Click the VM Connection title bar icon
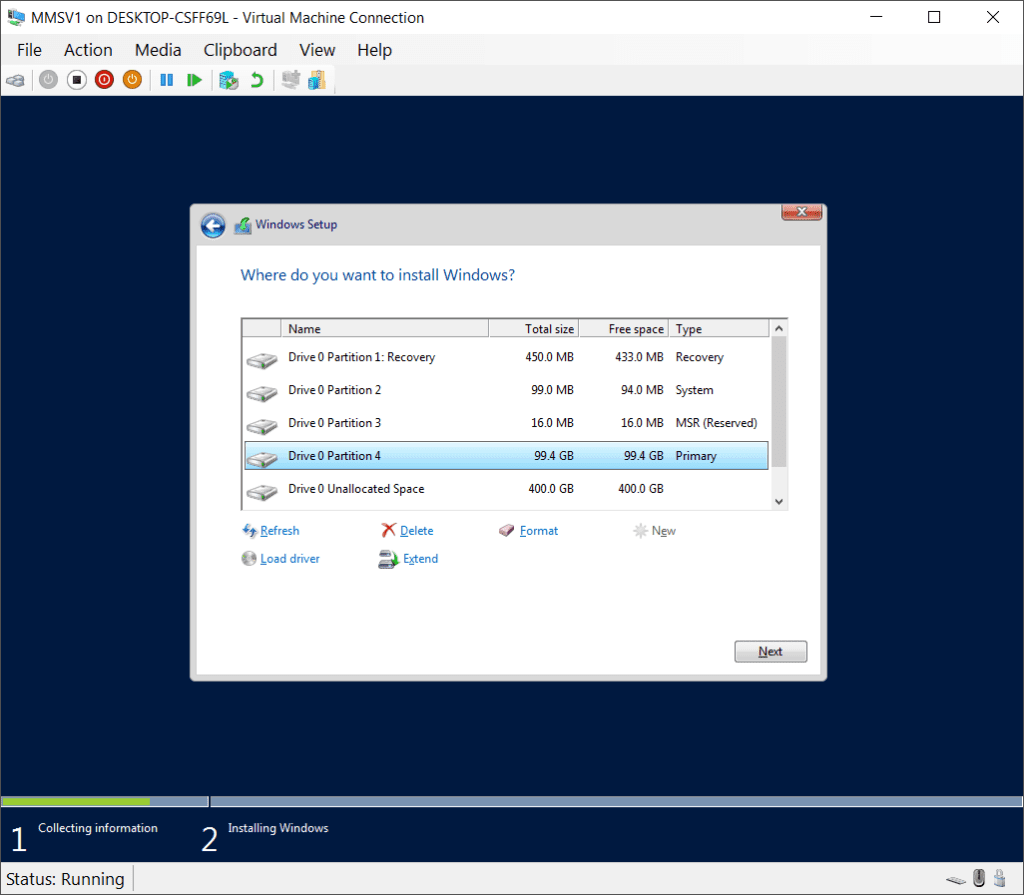The height and width of the screenshot is (895, 1024). point(16,18)
